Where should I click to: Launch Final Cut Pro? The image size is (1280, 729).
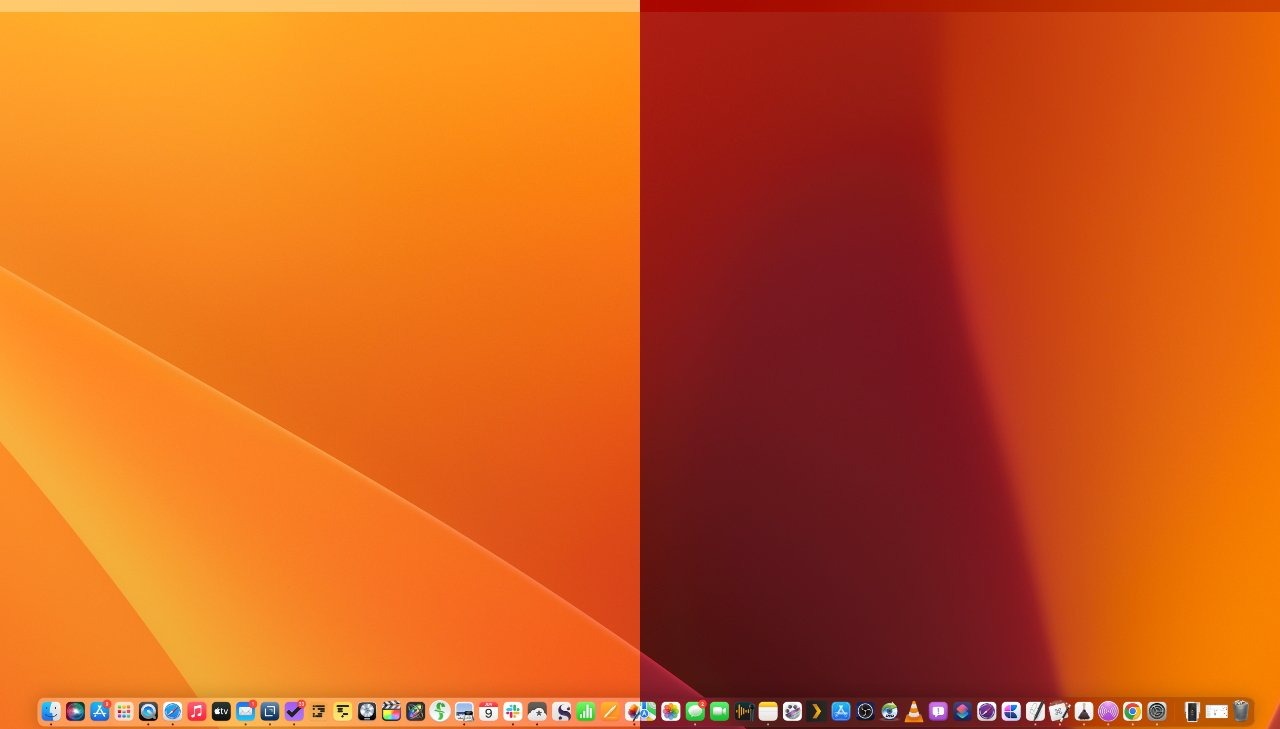(389, 712)
